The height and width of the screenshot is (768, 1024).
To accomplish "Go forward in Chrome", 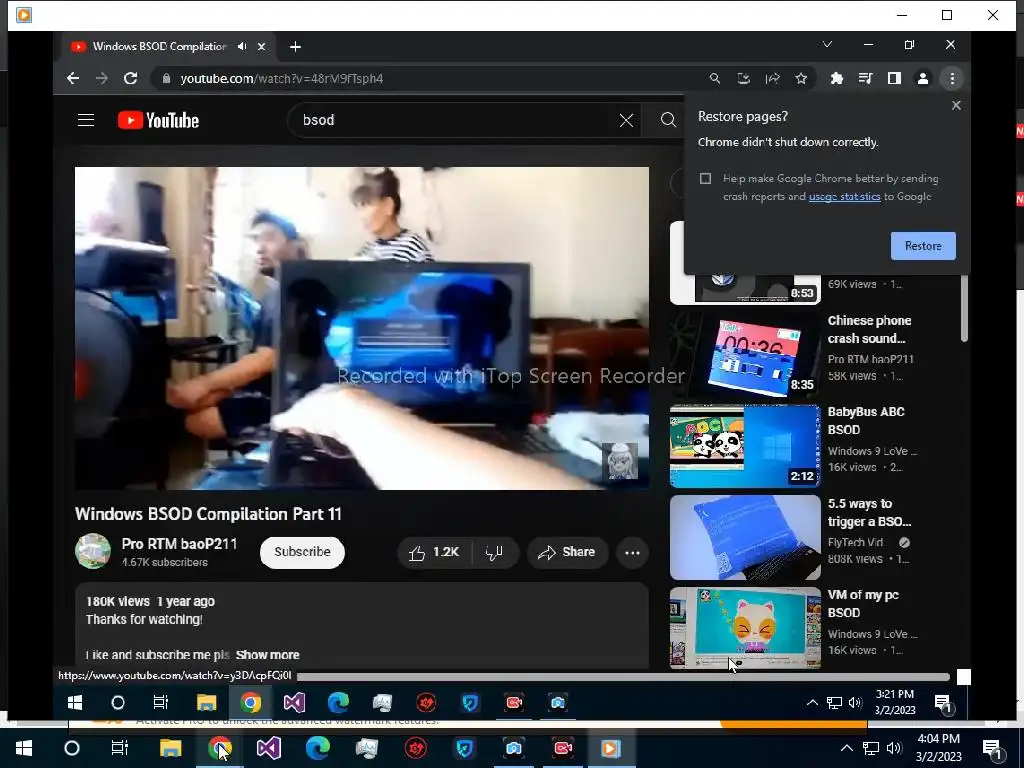I will click(102, 78).
